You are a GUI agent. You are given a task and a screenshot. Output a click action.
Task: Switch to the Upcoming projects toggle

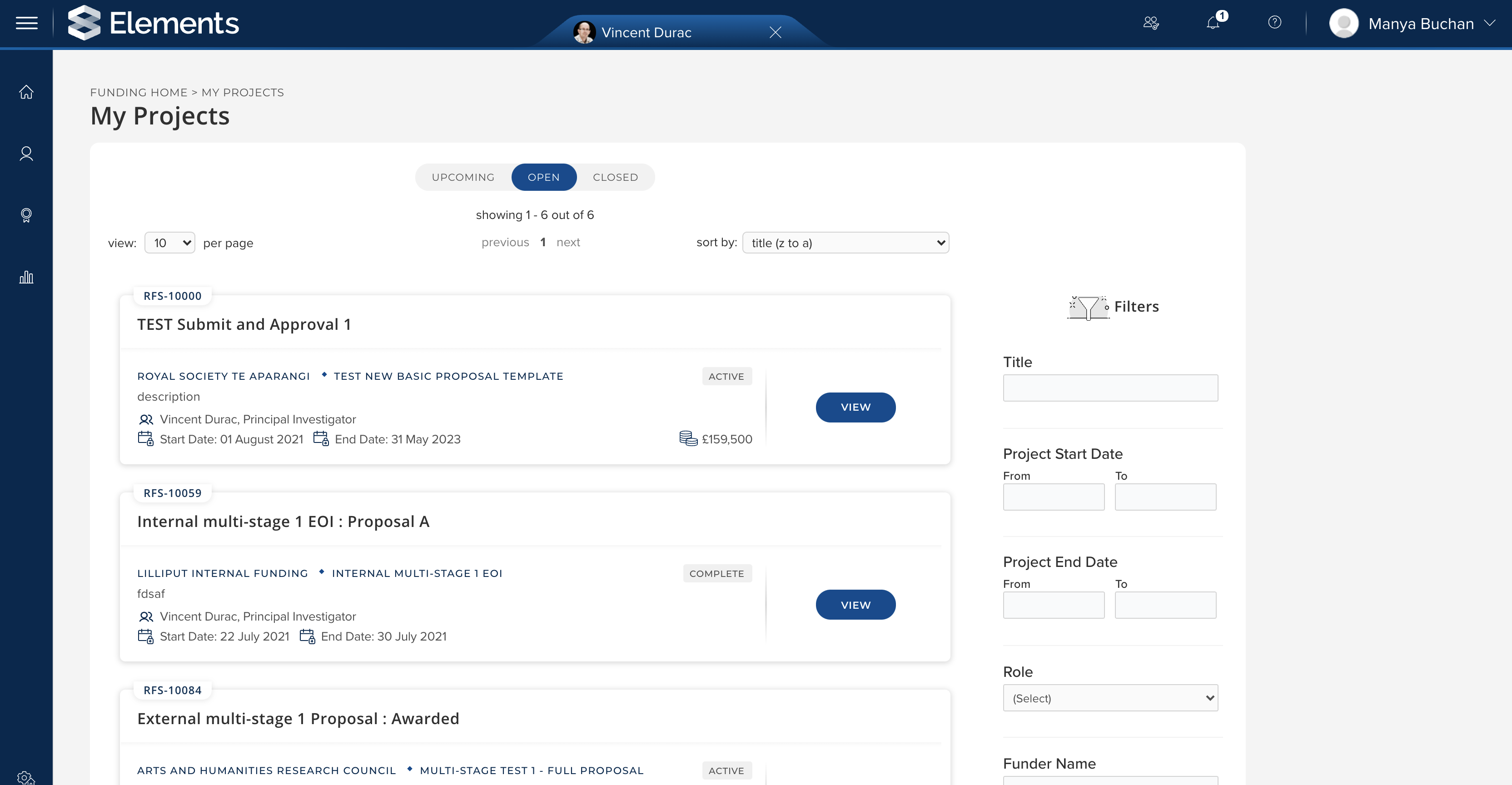click(x=463, y=177)
